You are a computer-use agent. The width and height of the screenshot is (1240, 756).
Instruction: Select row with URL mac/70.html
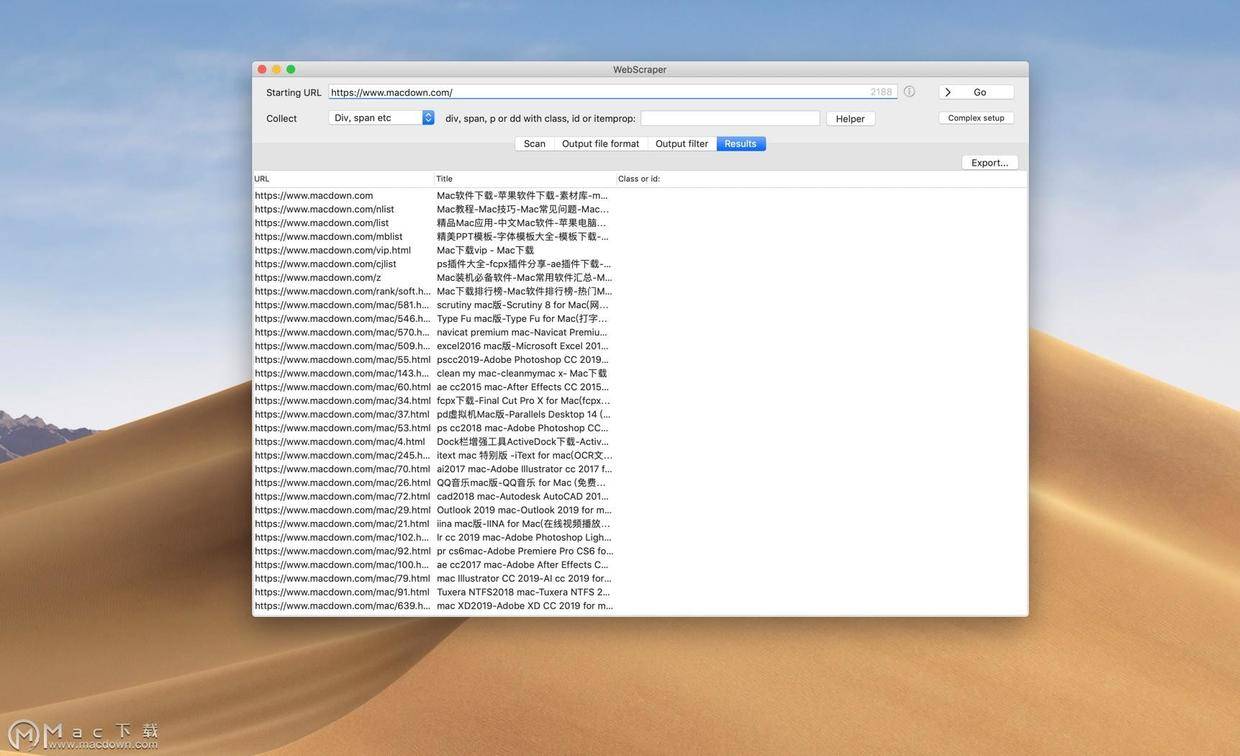pos(640,469)
